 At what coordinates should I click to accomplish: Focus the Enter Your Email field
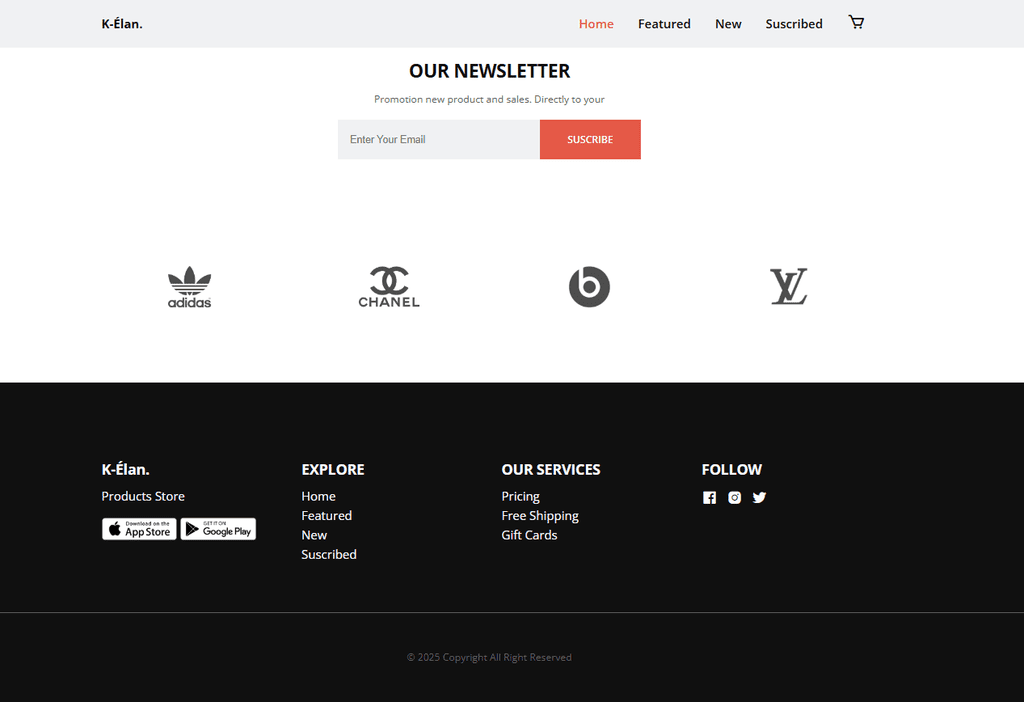(439, 139)
